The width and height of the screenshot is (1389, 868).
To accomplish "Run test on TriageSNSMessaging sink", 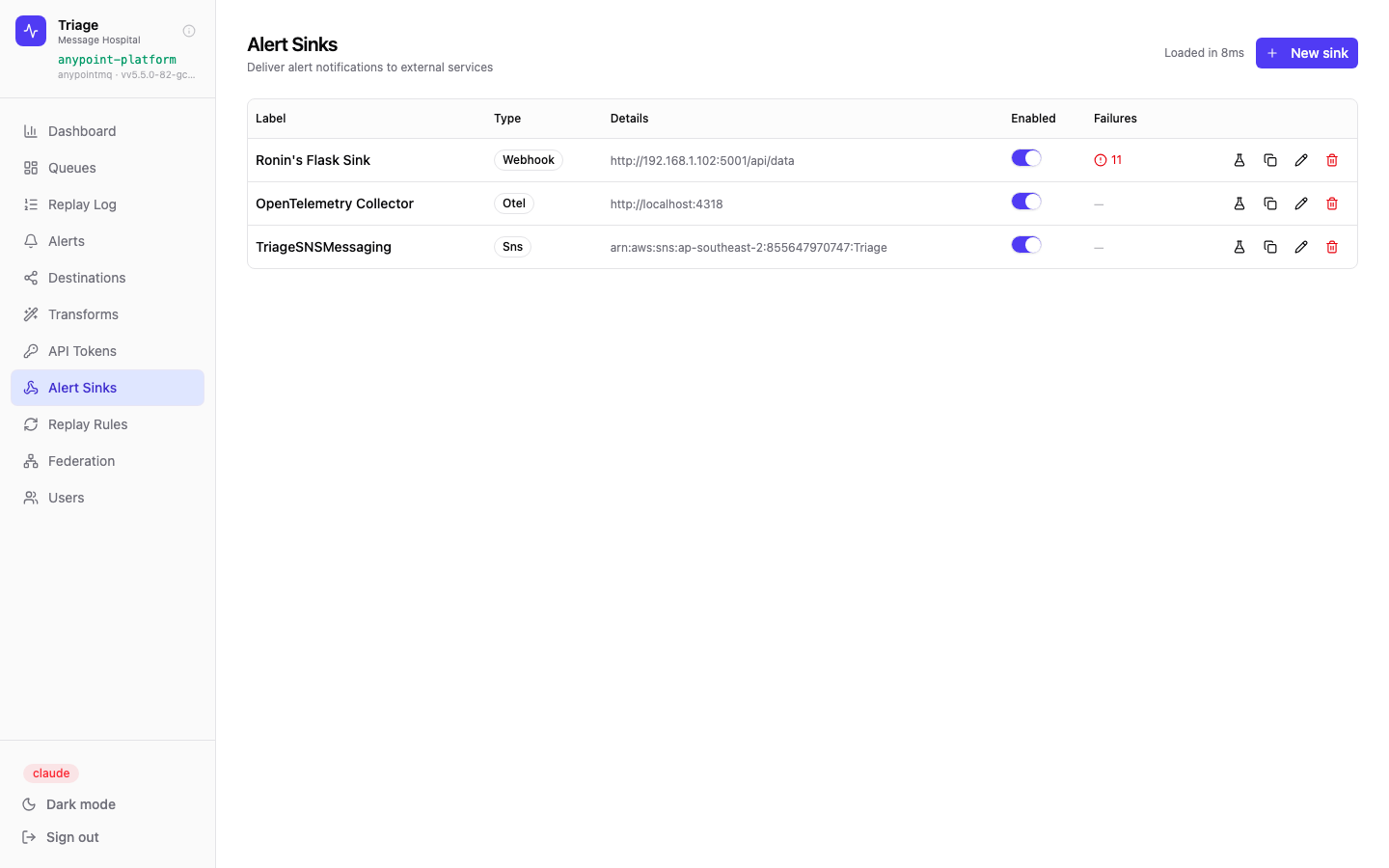I will pos(1239,247).
